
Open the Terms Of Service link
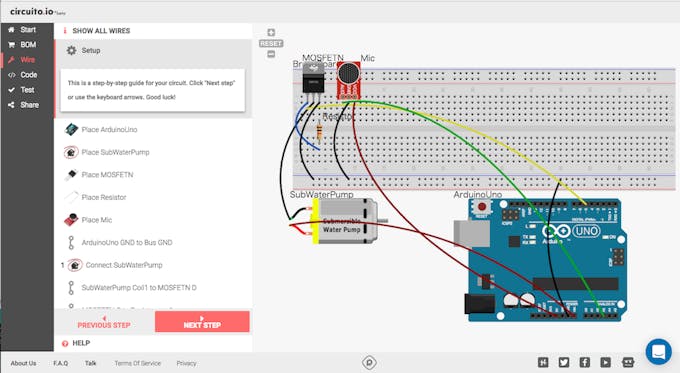137,363
